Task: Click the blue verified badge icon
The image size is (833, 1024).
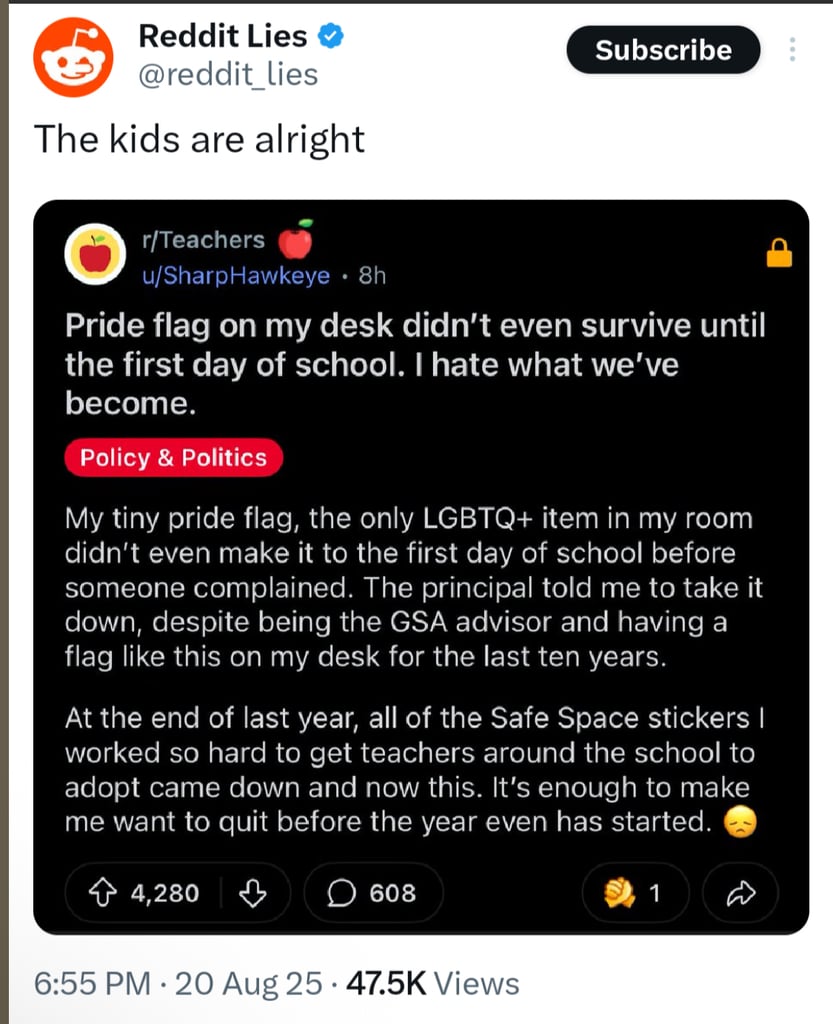Action: tap(331, 37)
